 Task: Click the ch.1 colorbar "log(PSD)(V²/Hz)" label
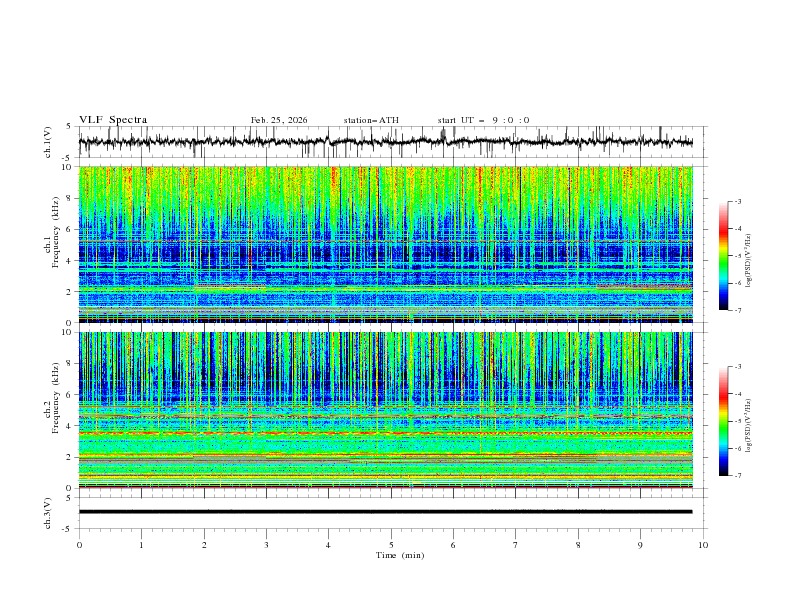[749, 261]
